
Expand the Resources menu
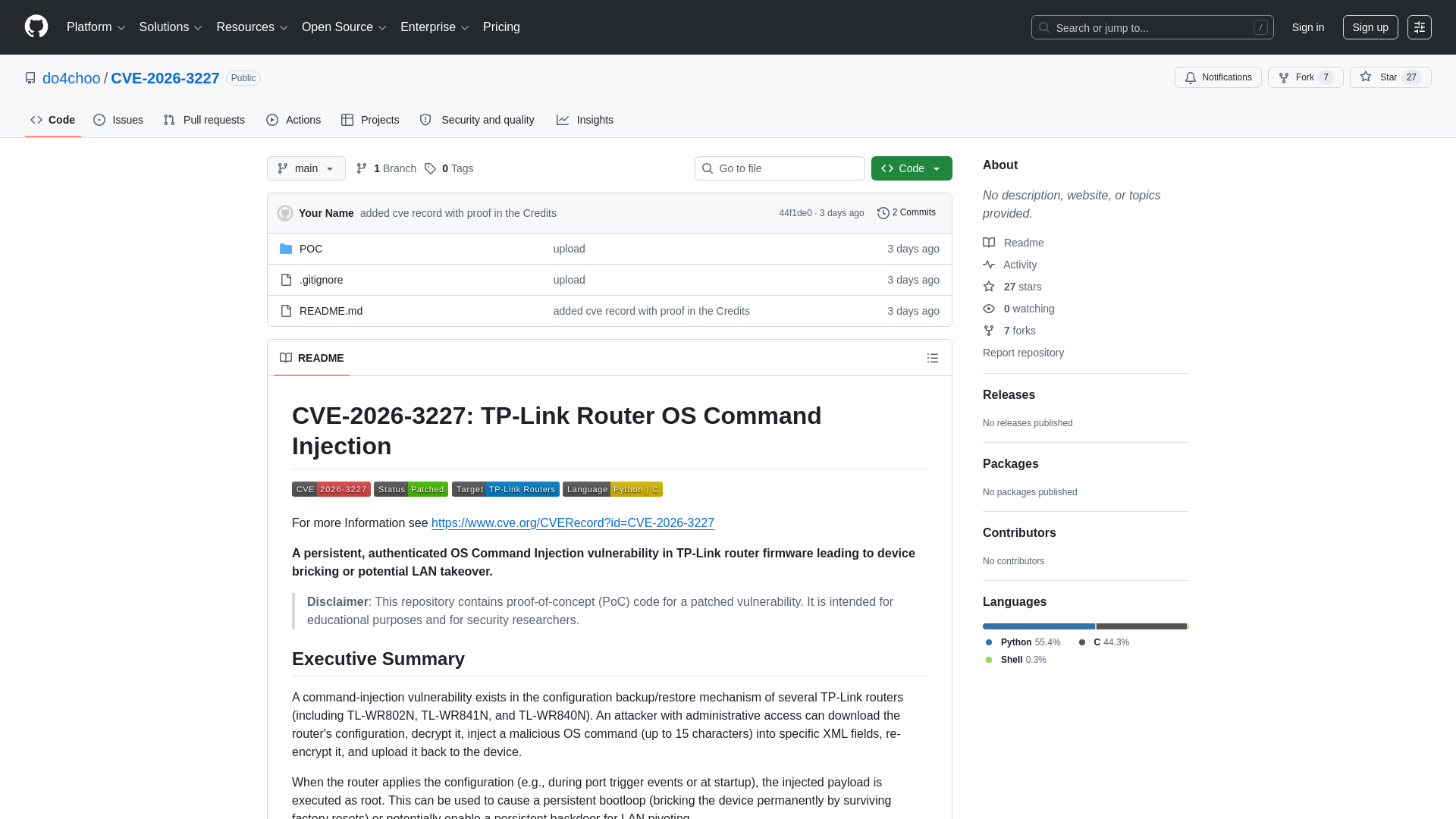252,27
